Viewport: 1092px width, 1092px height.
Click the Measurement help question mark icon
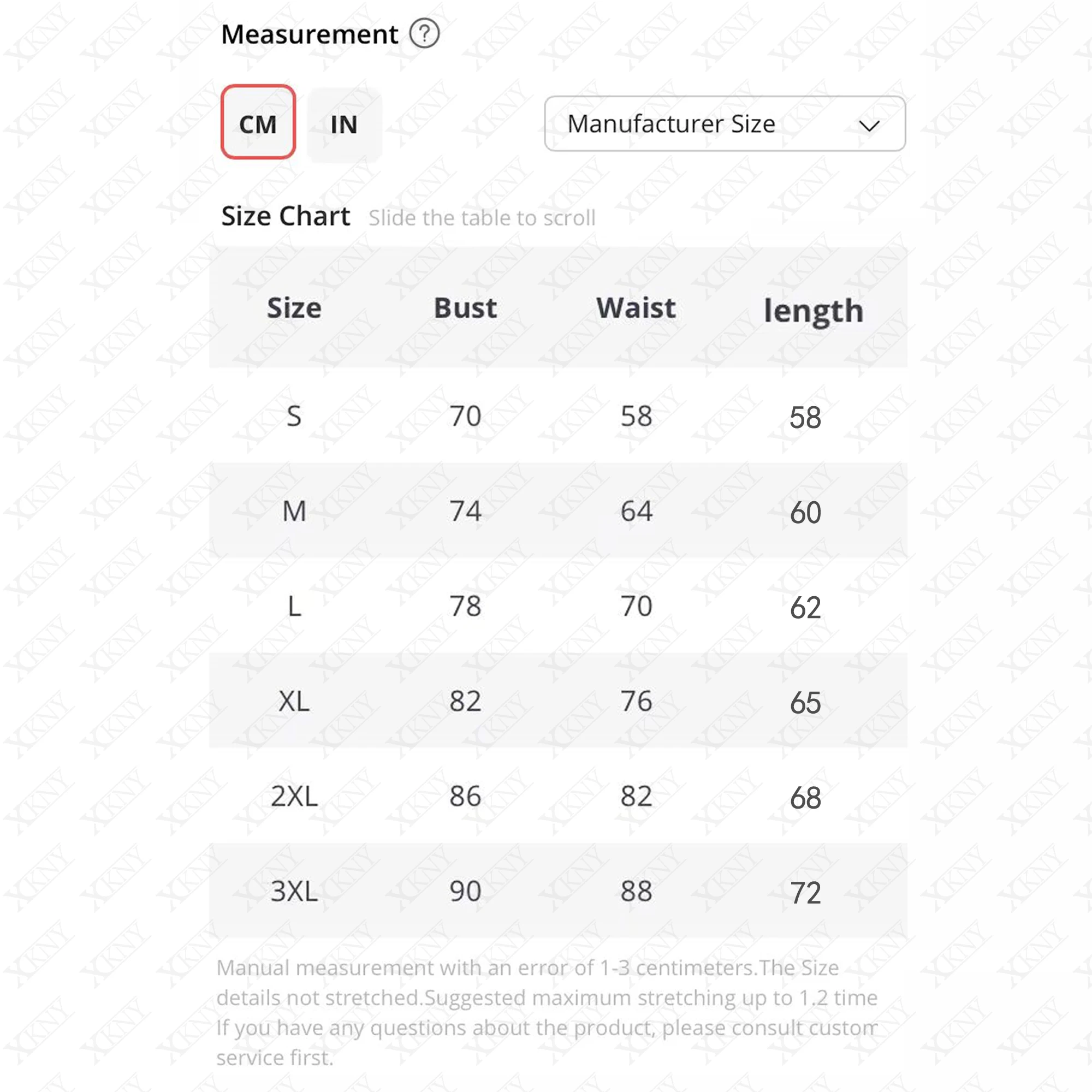coord(424,33)
